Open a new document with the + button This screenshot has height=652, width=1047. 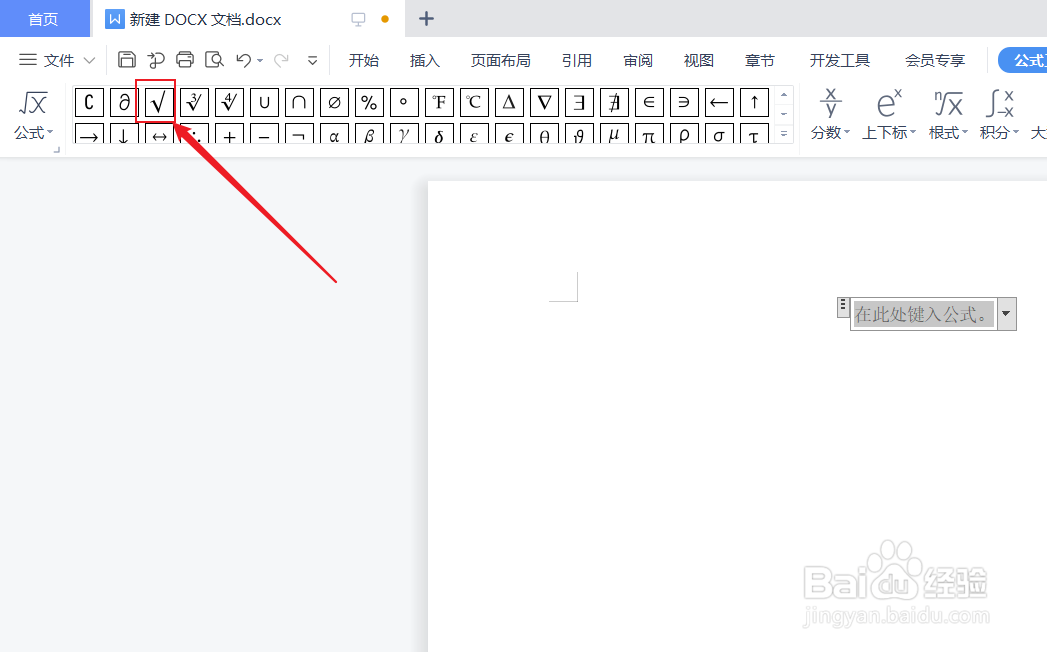coord(427,18)
